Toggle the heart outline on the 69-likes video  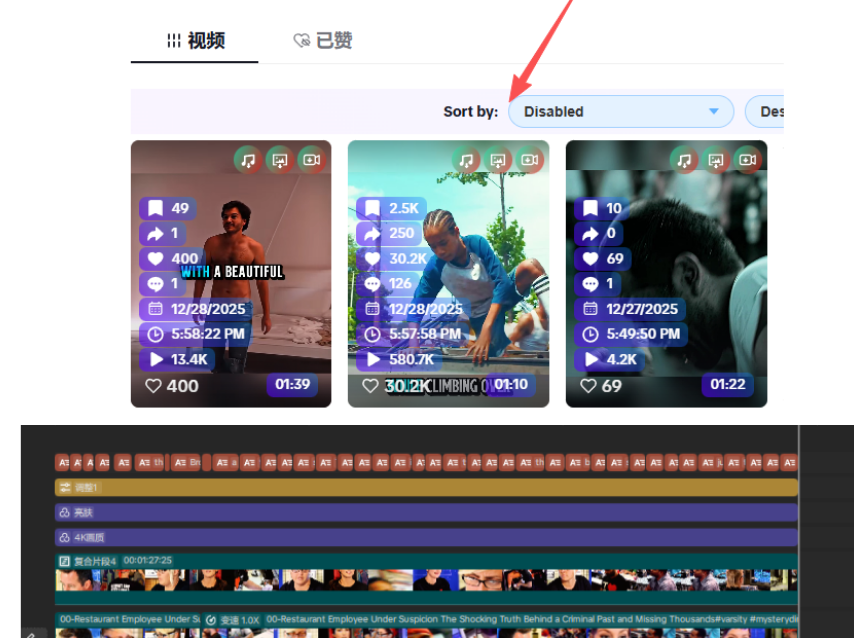pyautogui.click(x=589, y=386)
